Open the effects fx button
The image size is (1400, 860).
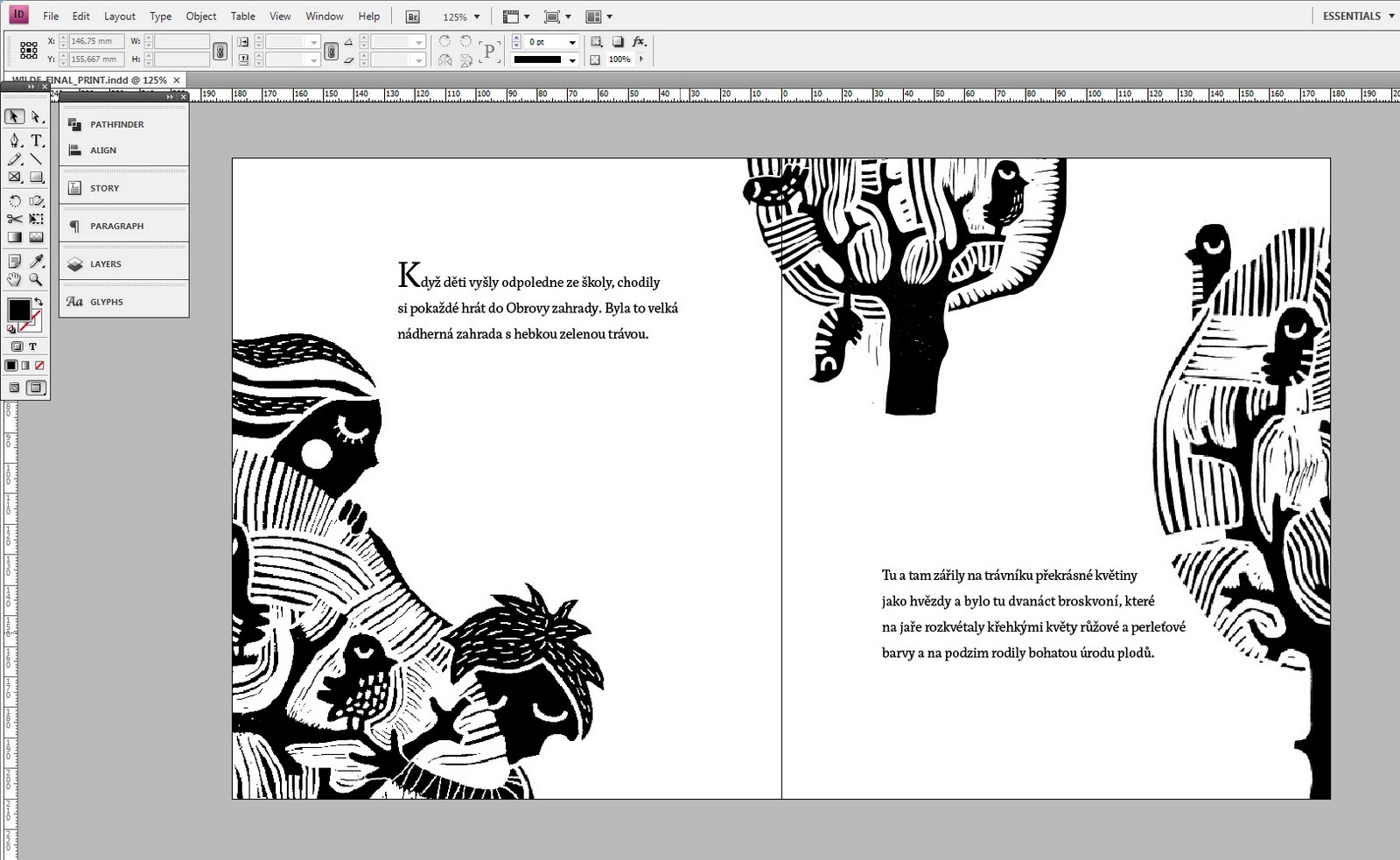click(639, 42)
